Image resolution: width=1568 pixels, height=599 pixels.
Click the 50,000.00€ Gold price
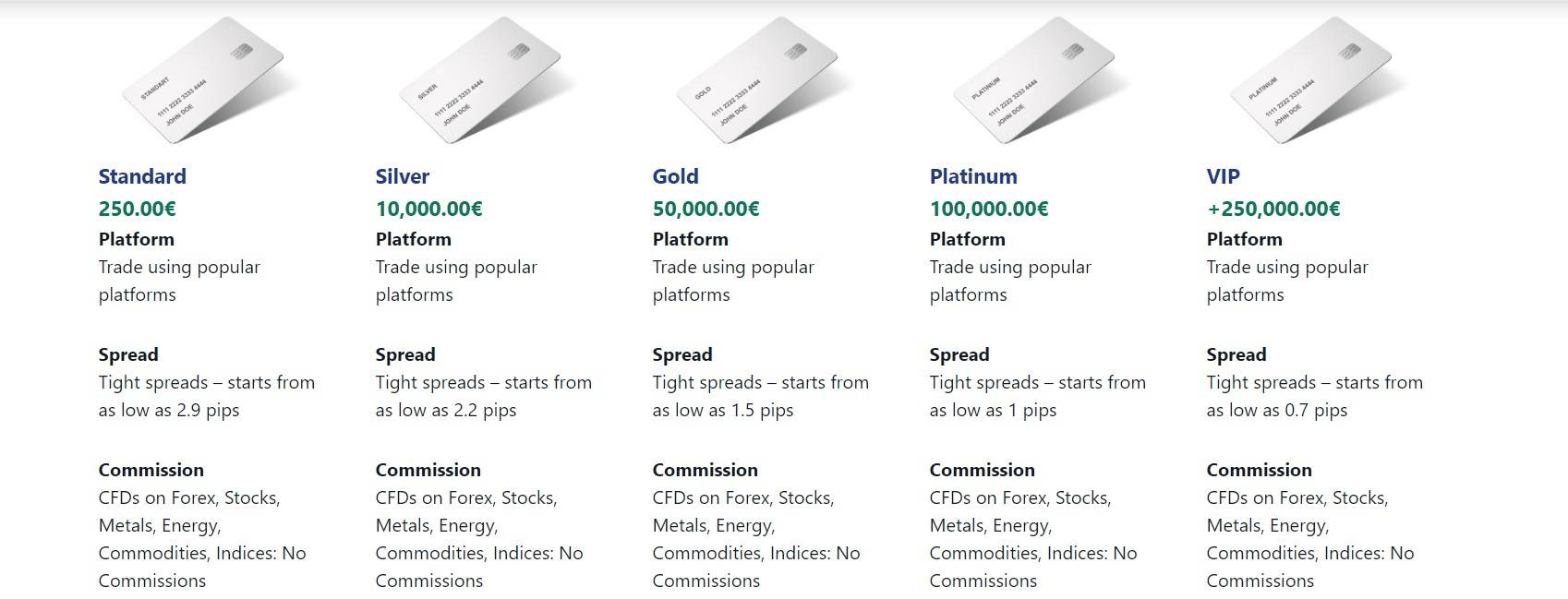(706, 209)
